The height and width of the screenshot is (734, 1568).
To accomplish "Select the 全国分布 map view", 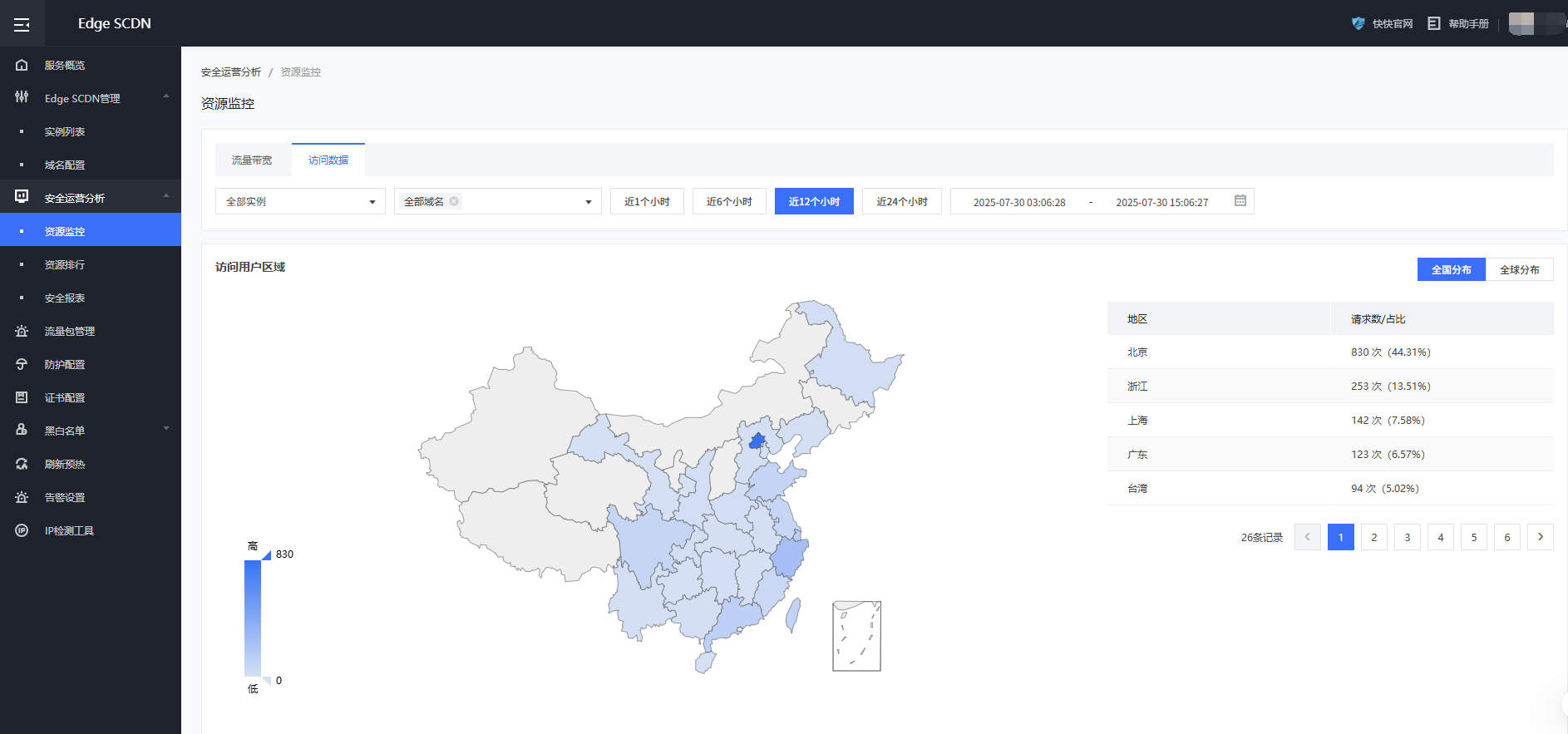I will 1451,269.
